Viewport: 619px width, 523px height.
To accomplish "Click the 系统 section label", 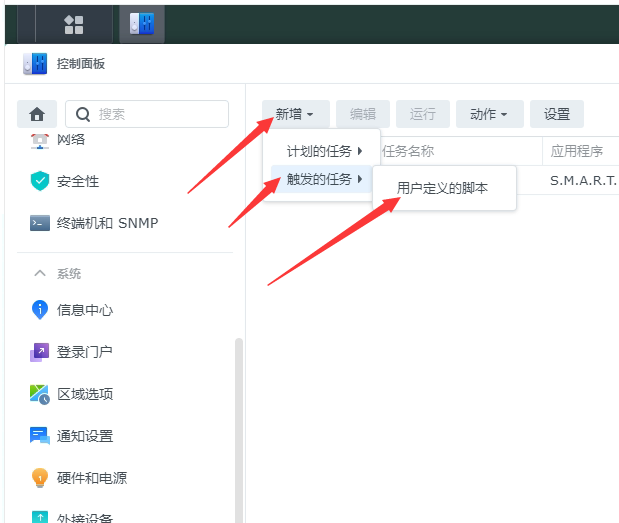I will [x=69, y=273].
